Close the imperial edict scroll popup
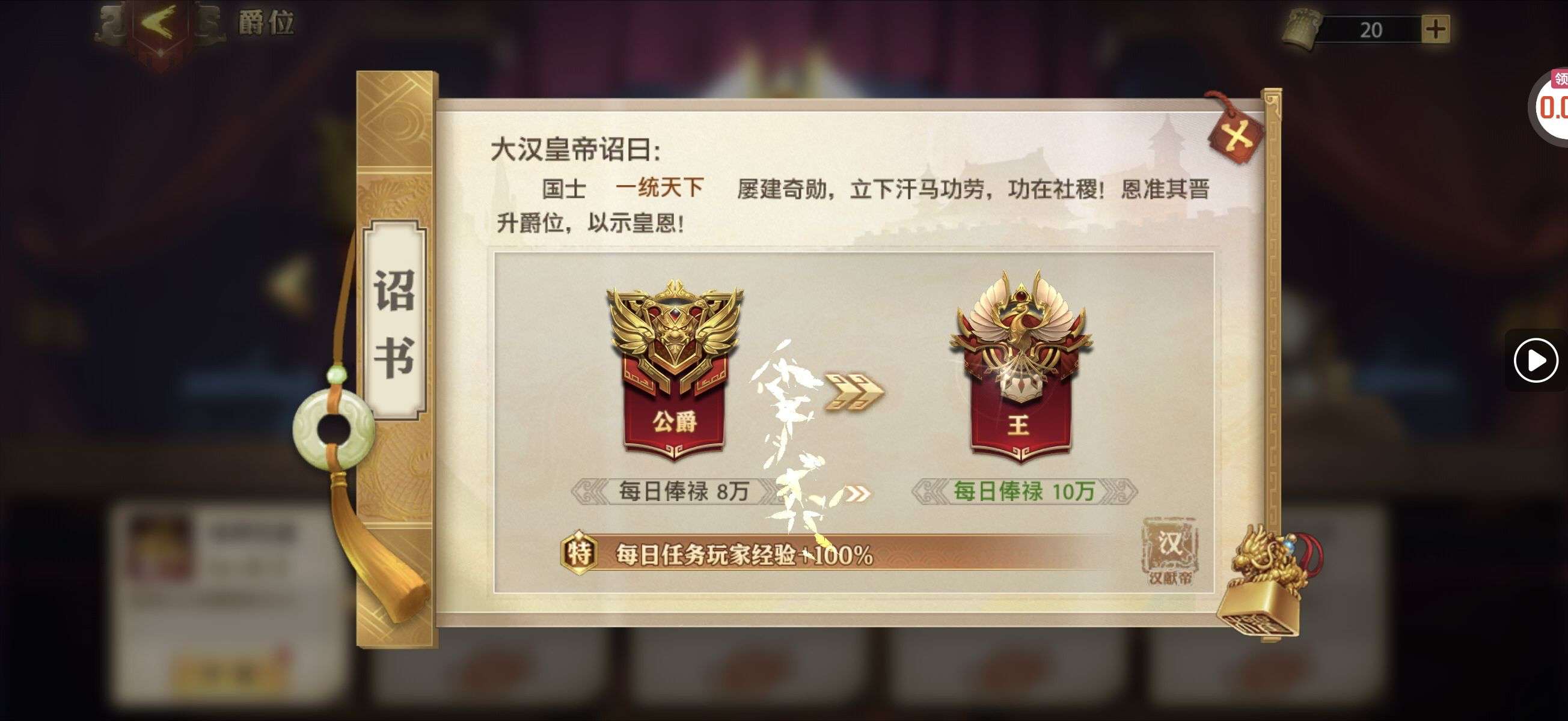1568x721 pixels. 1236,133
